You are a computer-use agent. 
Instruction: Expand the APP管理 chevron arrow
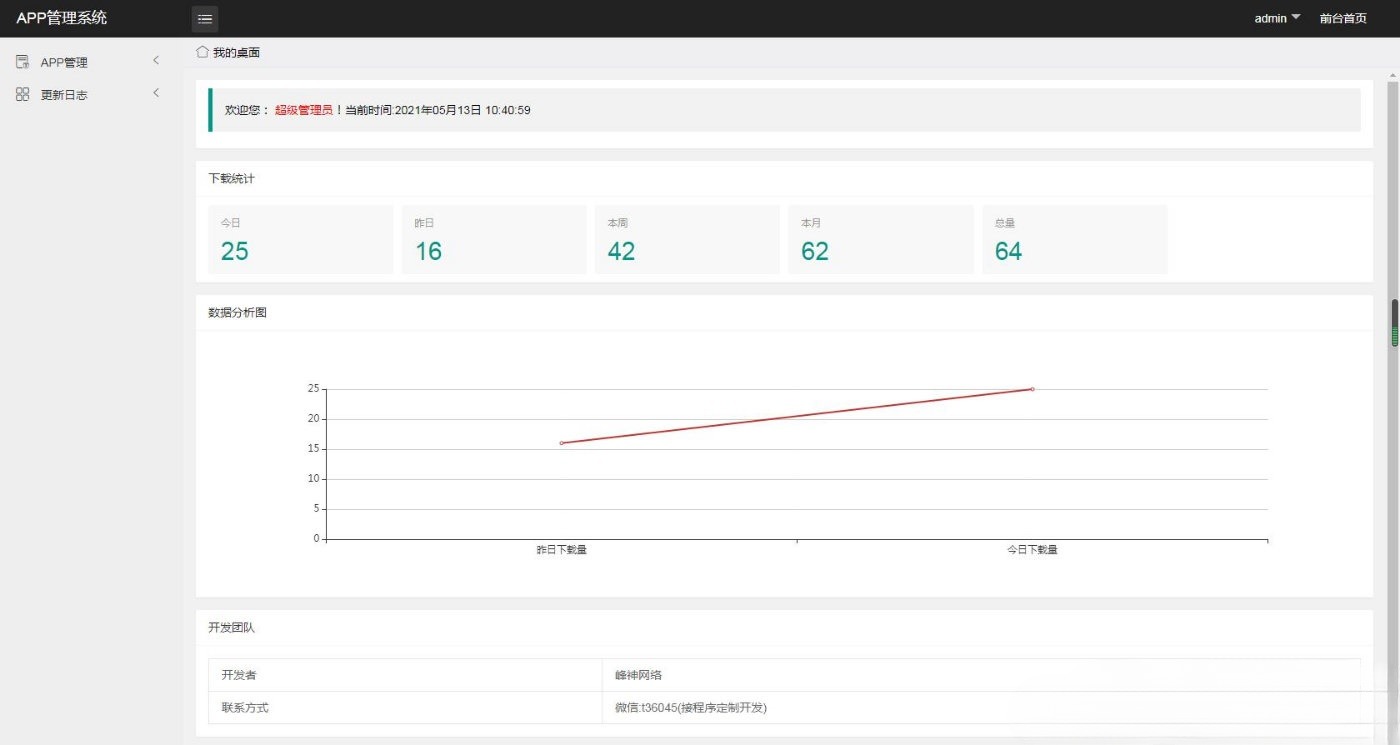156,61
